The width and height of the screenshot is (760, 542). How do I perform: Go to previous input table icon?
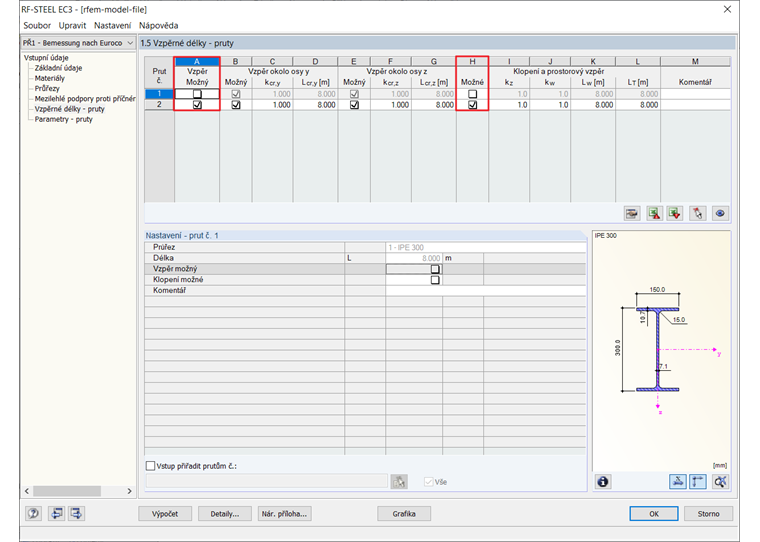(56, 513)
